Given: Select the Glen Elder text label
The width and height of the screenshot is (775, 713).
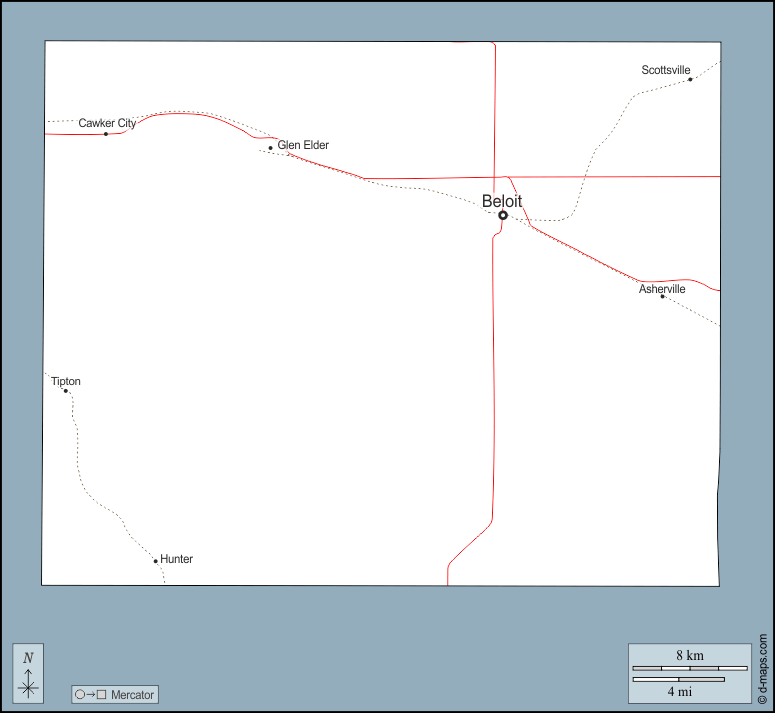Looking at the screenshot, I should click(x=303, y=145).
